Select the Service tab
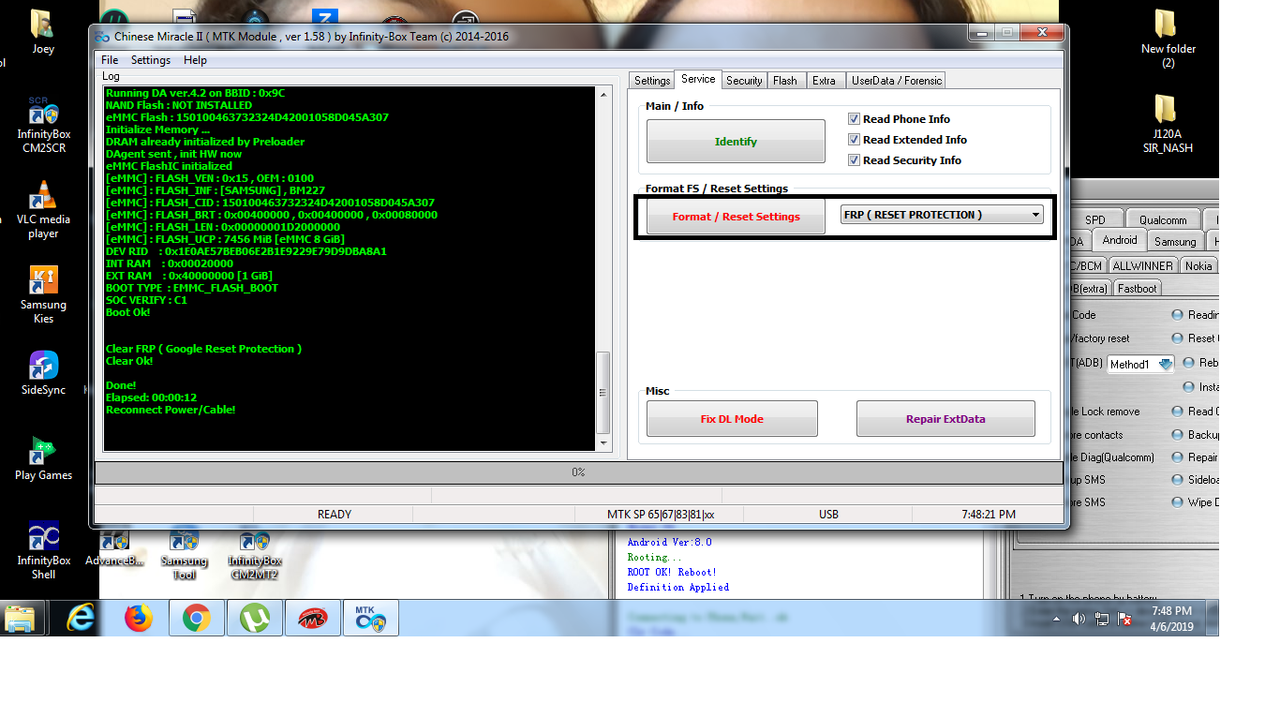This screenshot has width=1280, height=720. point(698,79)
